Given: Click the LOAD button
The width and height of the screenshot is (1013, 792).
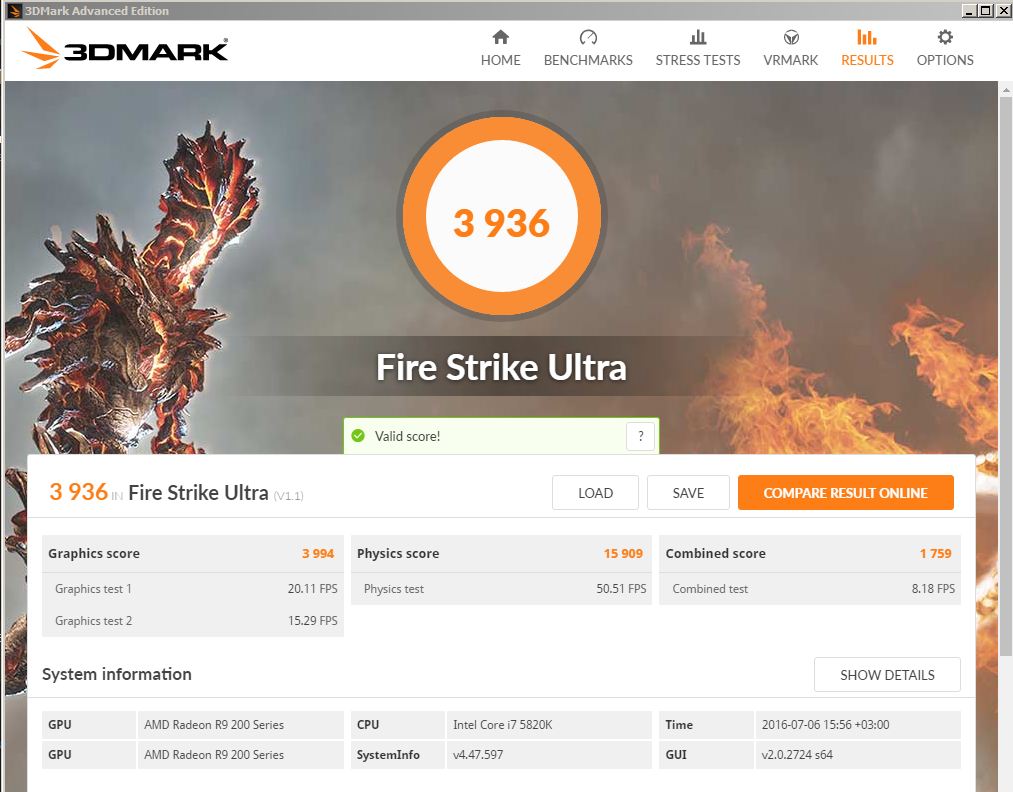Looking at the screenshot, I should pyautogui.click(x=595, y=493).
